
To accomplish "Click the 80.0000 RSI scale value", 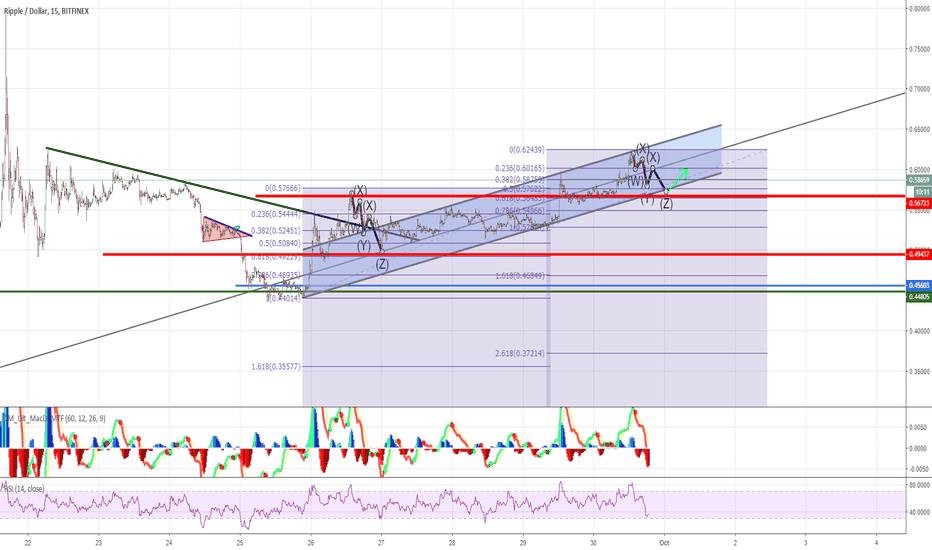I will coord(919,485).
